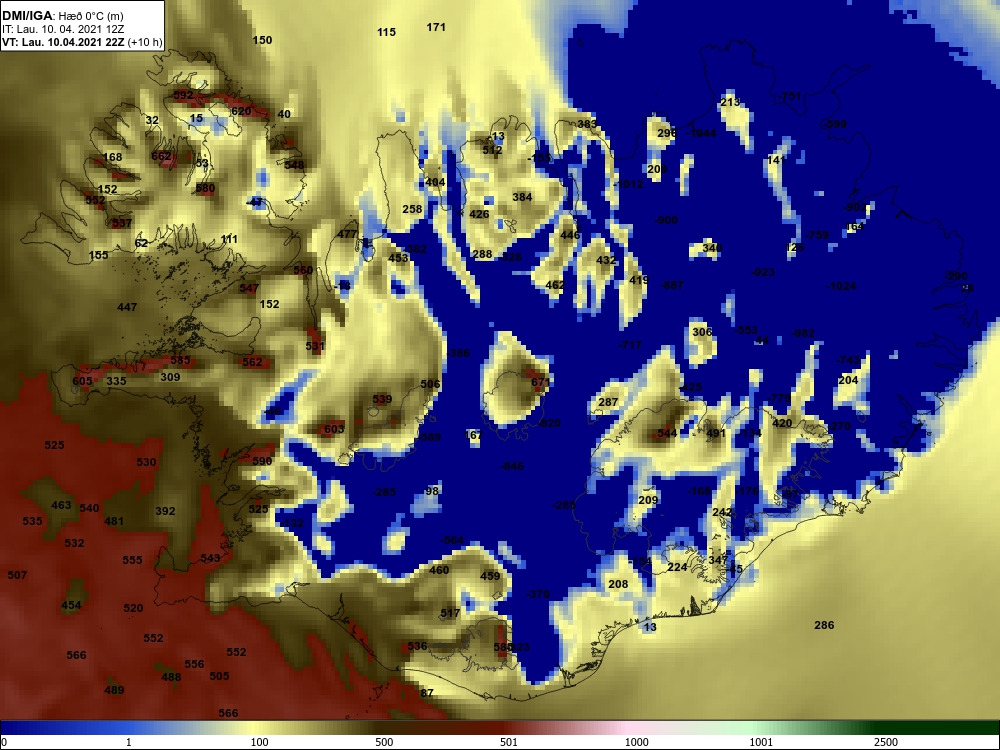Click the map value '447'
Image resolution: width=1000 pixels, height=750 pixels.
click(x=127, y=307)
